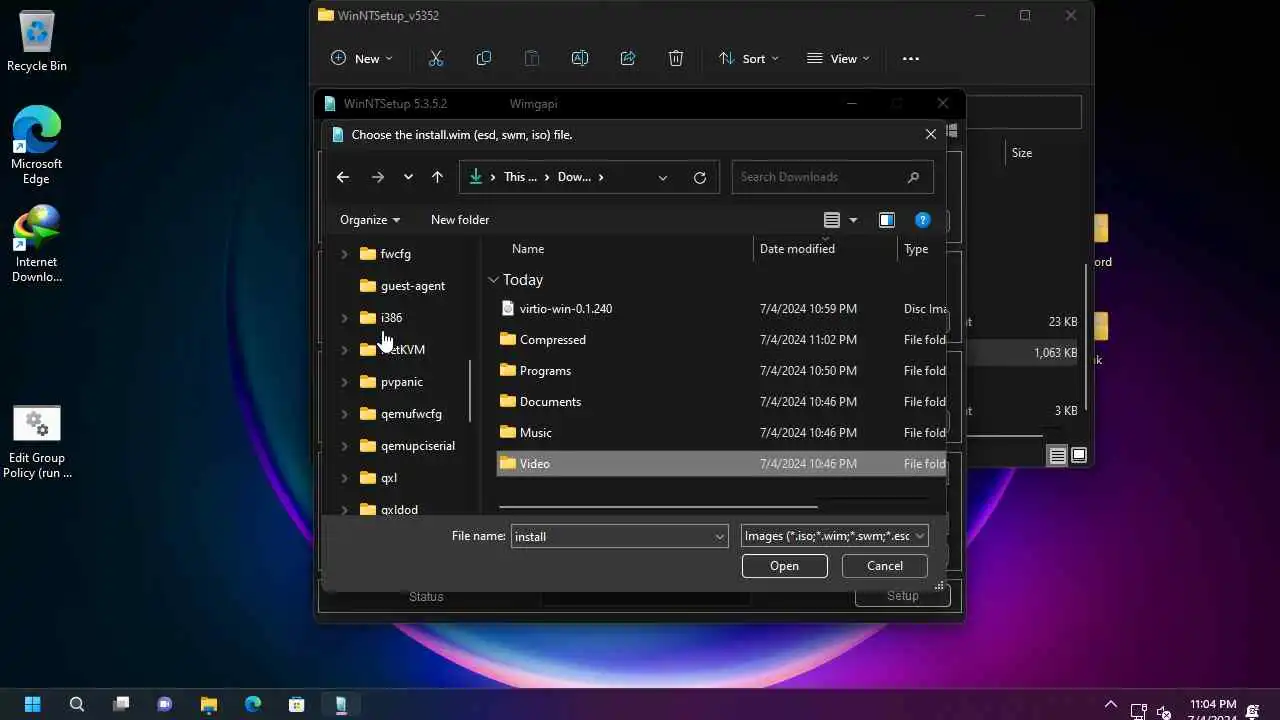Open the Images file type filter dropdown
Screen dimensions: 1280x720
[919, 536]
